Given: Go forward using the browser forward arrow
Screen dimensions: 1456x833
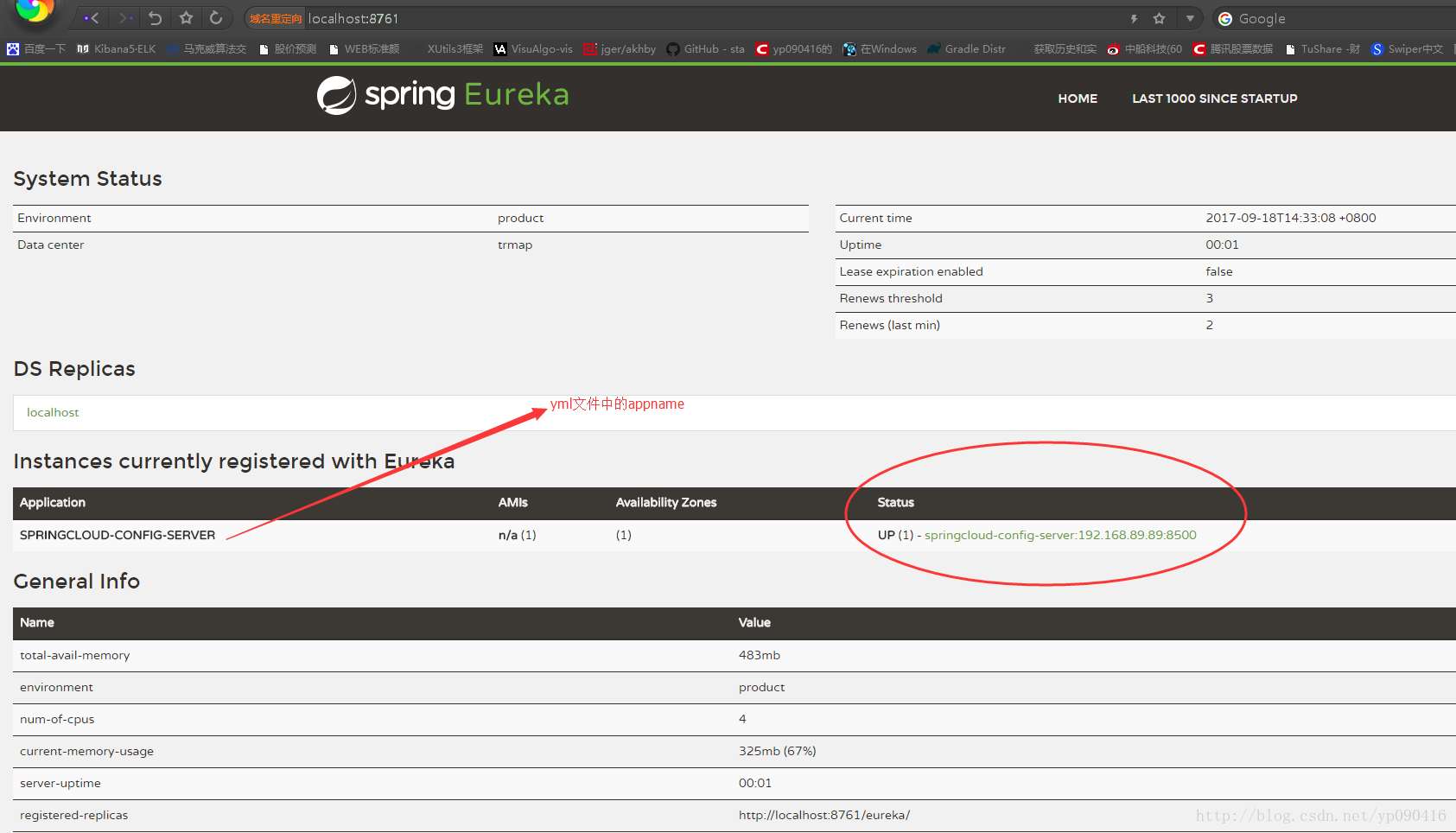Looking at the screenshot, I should coord(125,18).
